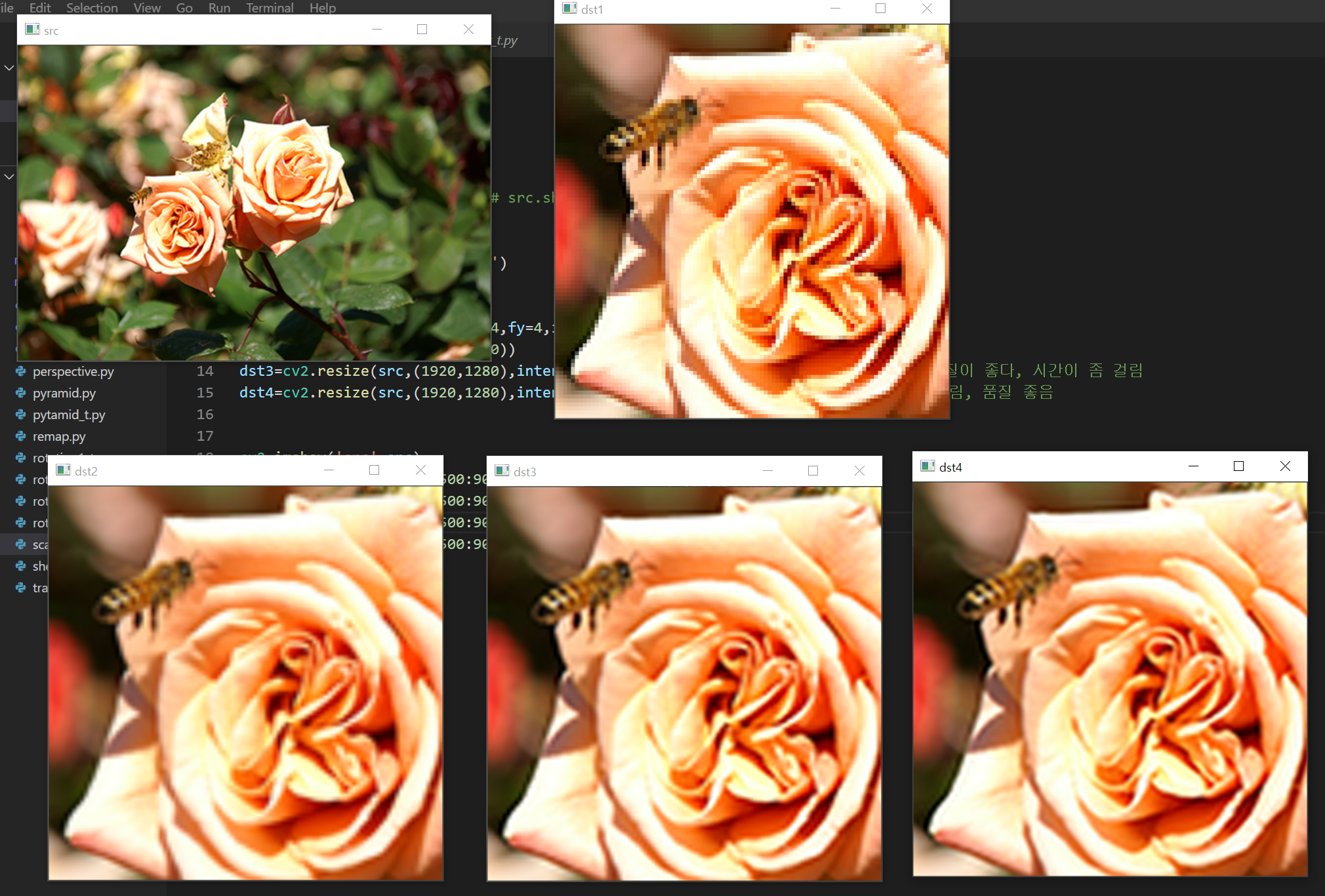
Task: Minimize the dst1 image window
Action: click(x=835, y=9)
